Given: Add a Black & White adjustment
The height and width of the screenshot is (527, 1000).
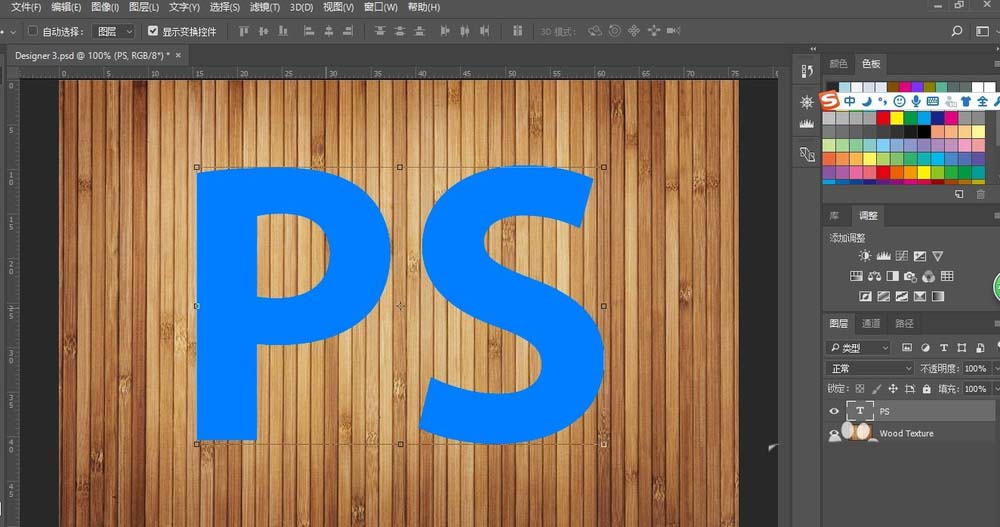Looking at the screenshot, I should pos(892,276).
